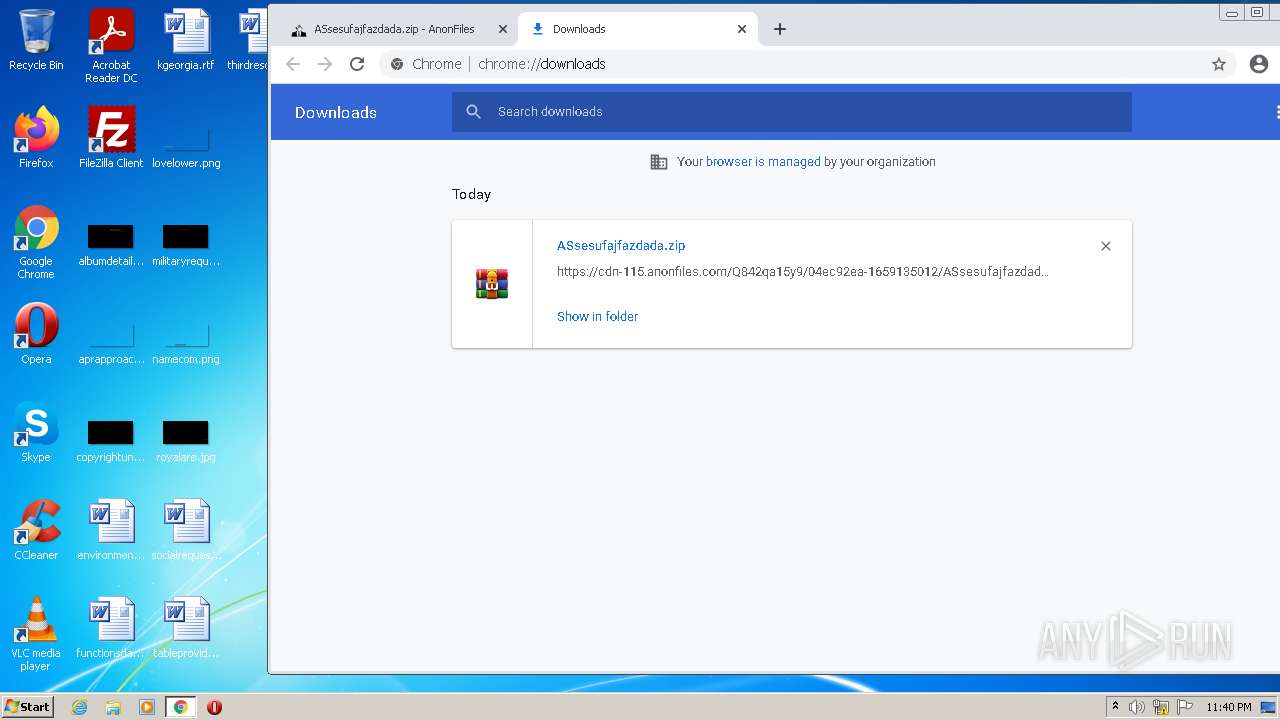Open namecom.png desktop file

(x=186, y=344)
